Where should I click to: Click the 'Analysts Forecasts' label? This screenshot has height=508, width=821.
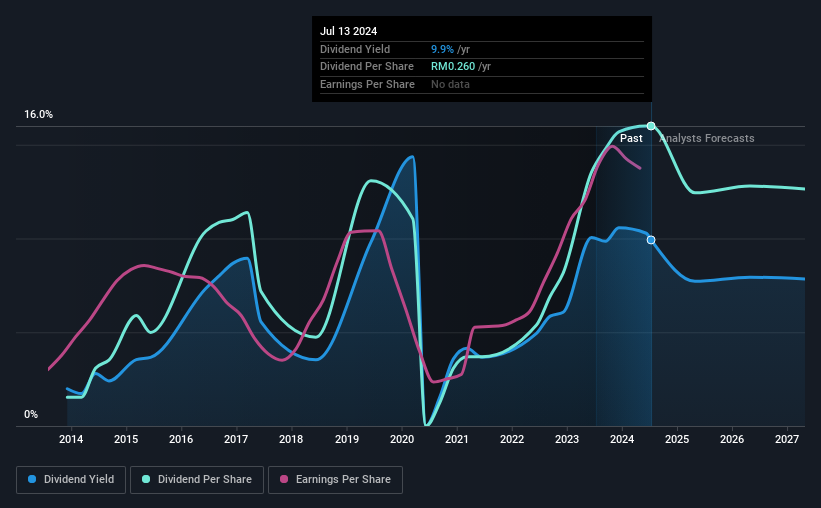(706, 138)
